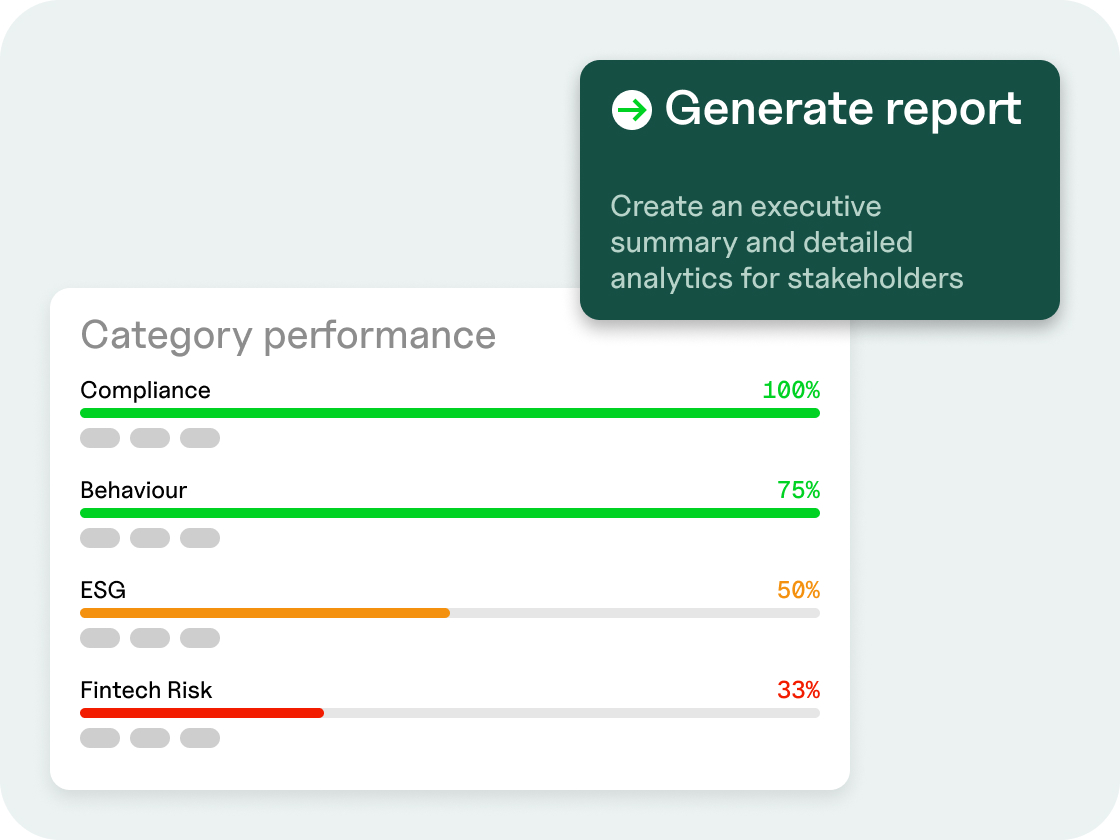Click the green arrow icon beside Generate report

point(631,109)
